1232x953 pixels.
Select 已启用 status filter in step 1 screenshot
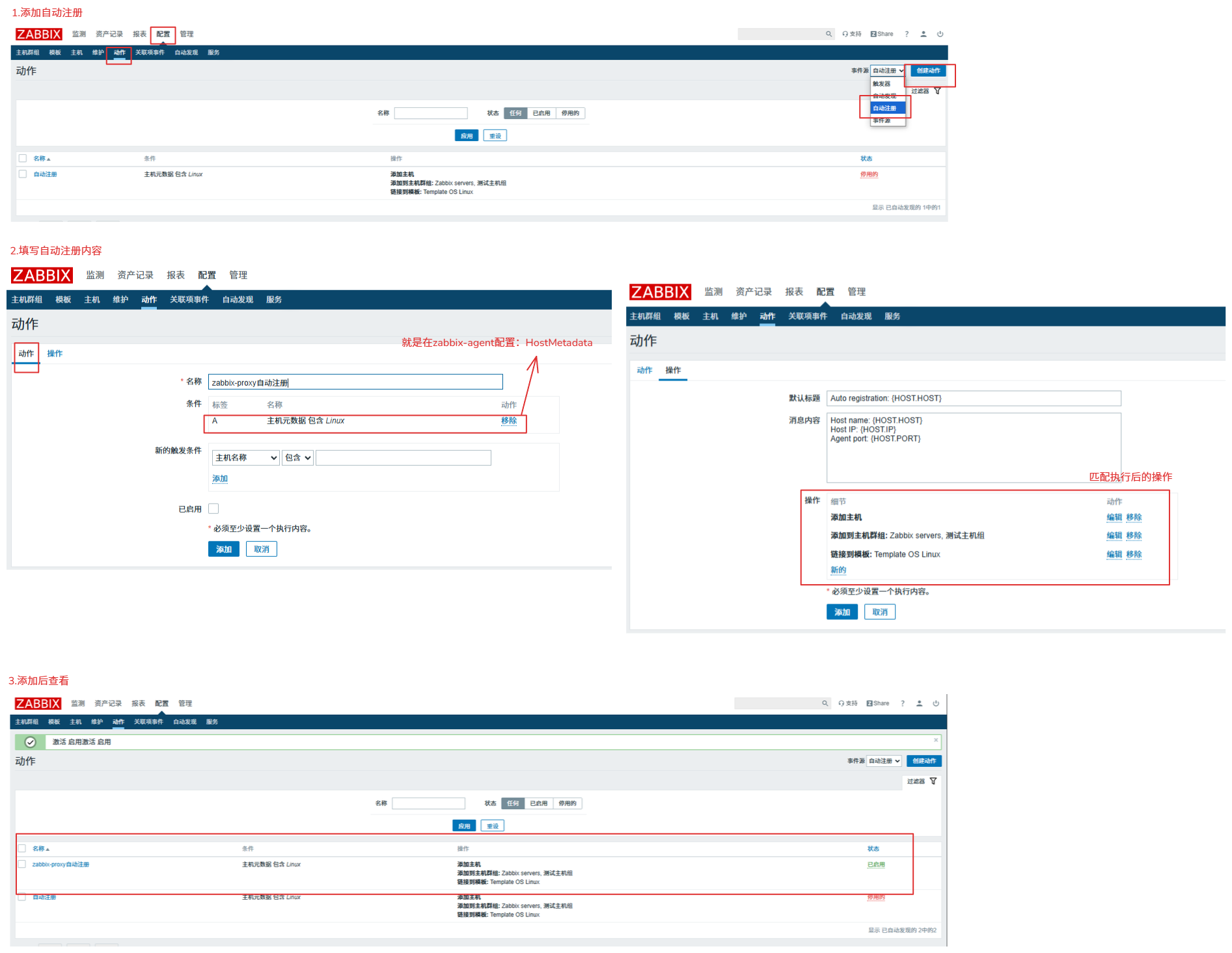pyautogui.click(x=541, y=113)
